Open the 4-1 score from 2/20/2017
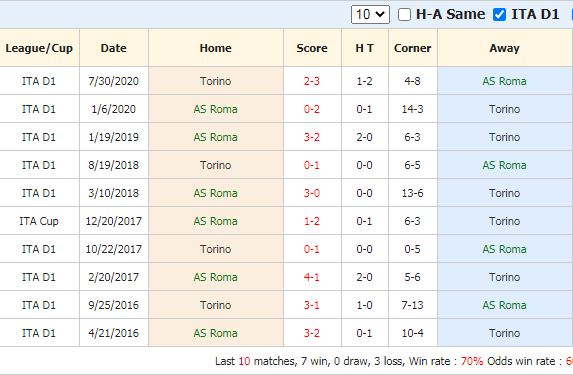Viewport: 573px width, 375px height. tap(312, 277)
